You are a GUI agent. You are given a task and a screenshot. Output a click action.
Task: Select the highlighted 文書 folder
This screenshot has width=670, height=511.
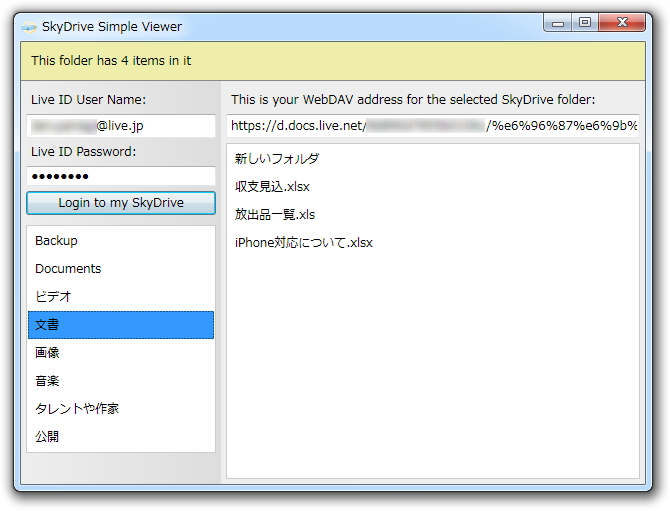pos(121,325)
